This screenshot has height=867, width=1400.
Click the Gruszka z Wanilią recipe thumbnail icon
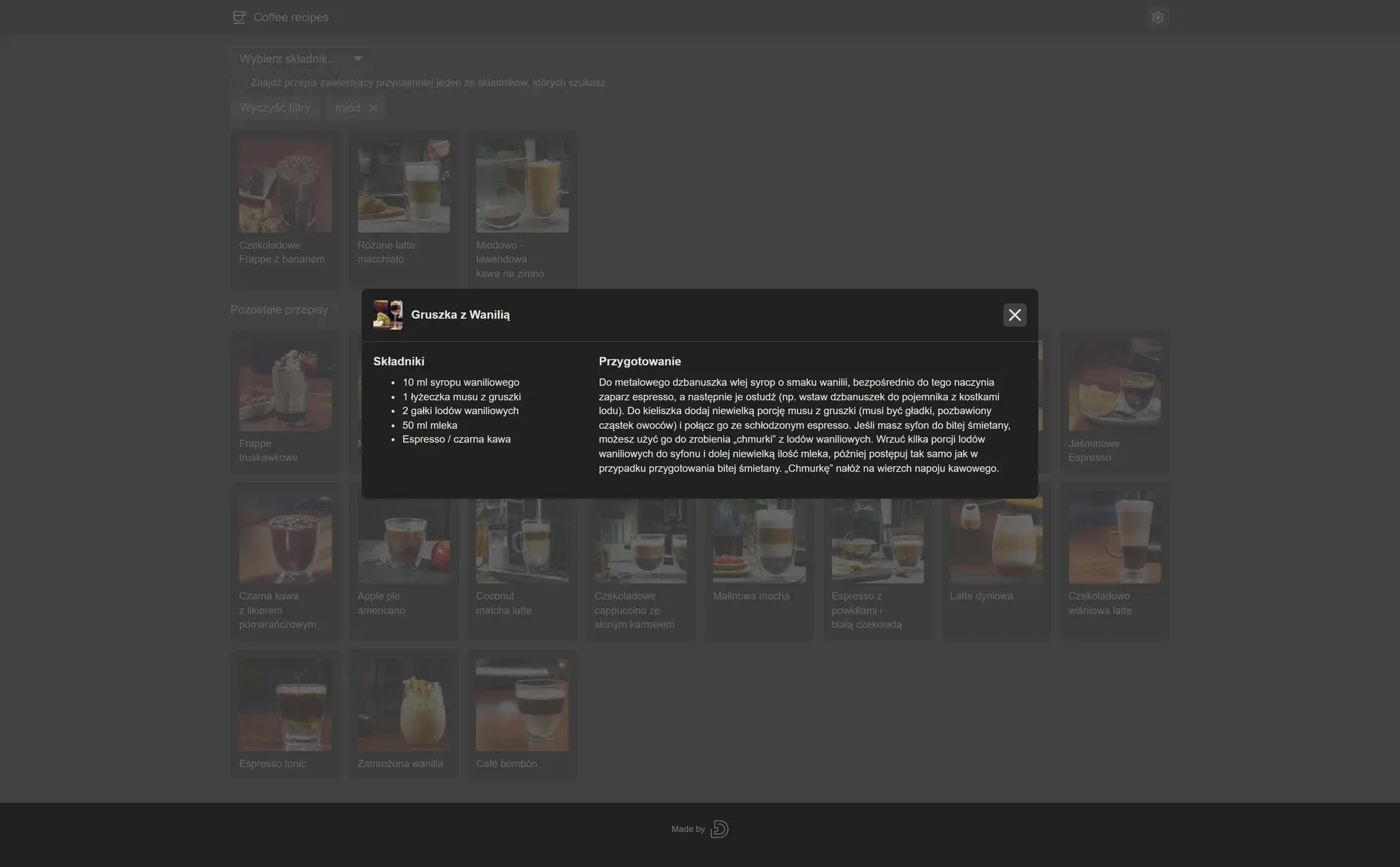click(x=388, y=315)
